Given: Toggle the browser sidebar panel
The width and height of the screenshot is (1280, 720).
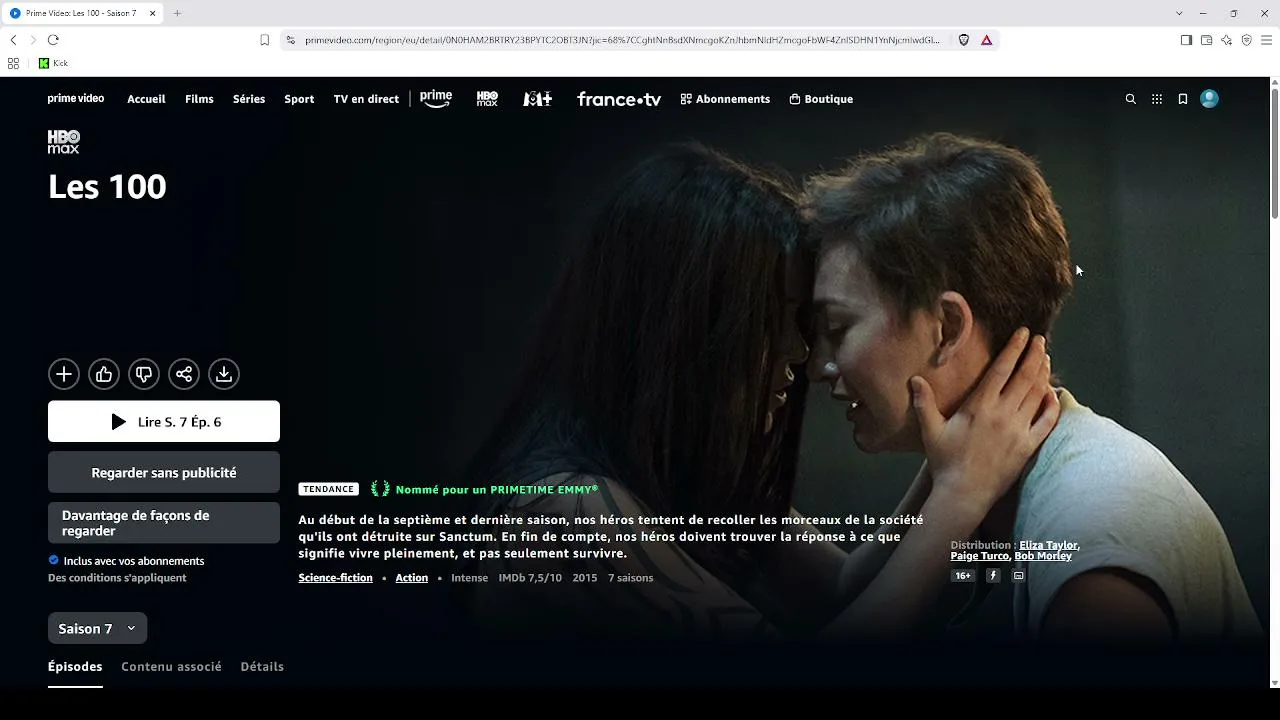Looking at the screenshot, I should pos(1186,40).
